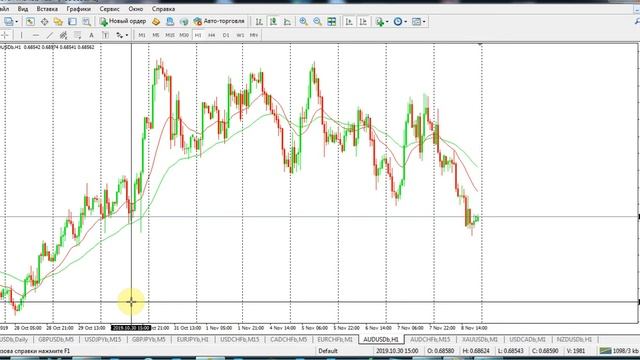Open the Справка menu
The width and height of the screenshot is (640, 360).
click(x=163, y=9)
